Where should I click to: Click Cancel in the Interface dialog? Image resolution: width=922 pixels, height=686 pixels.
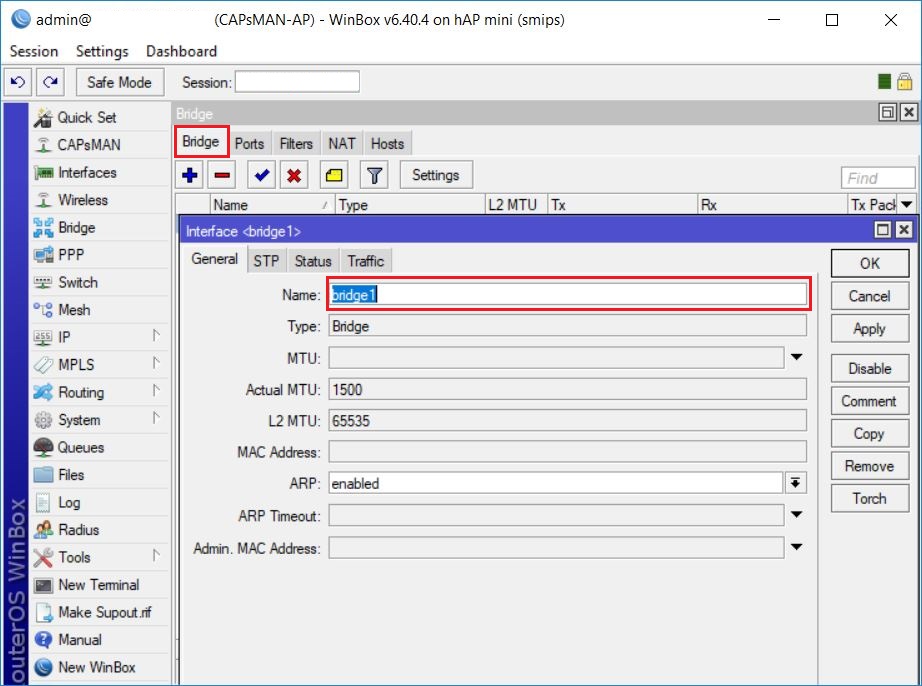click(x=870, y=296)
